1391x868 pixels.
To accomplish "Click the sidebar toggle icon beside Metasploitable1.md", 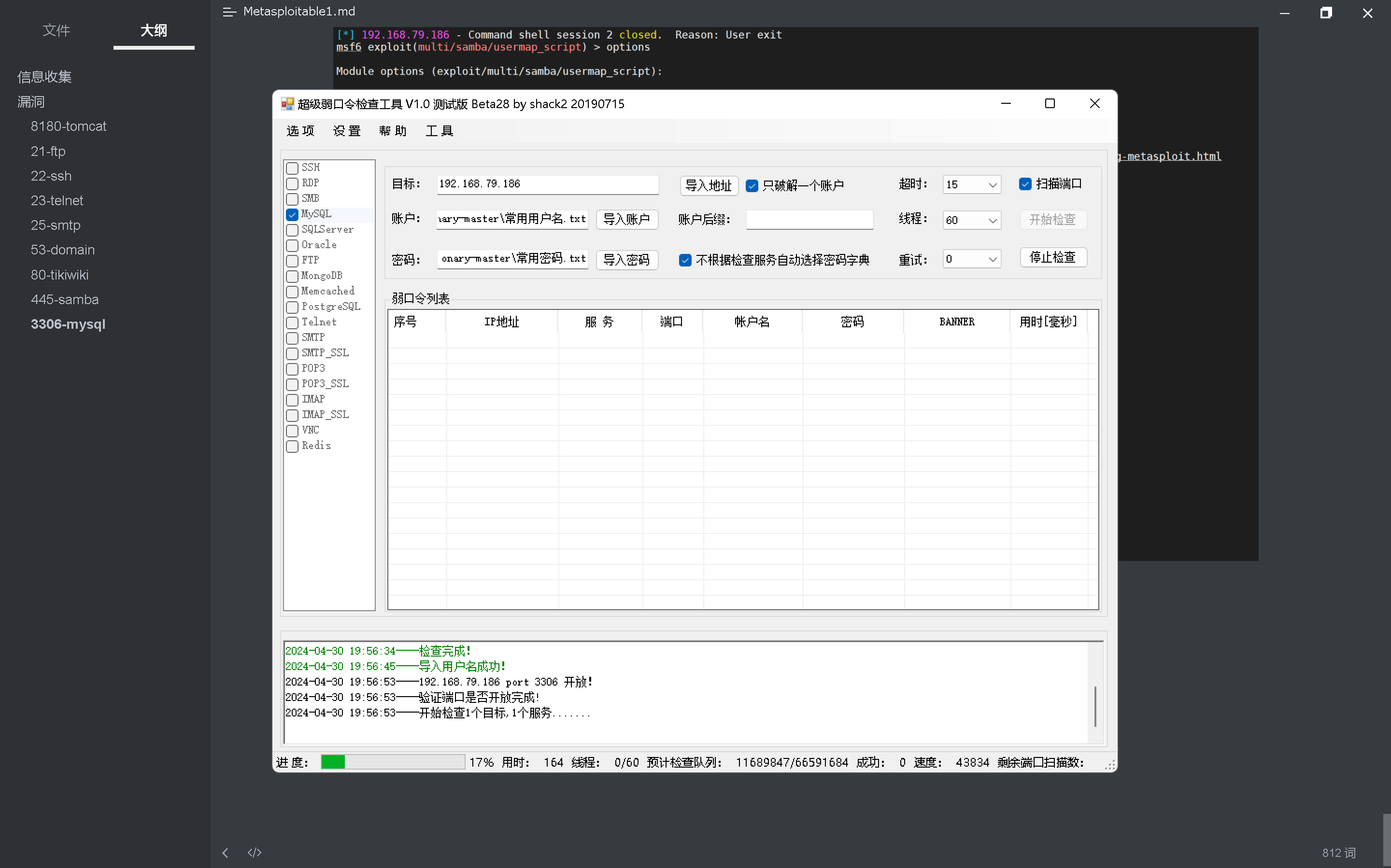I will click(x=229, y=12).
